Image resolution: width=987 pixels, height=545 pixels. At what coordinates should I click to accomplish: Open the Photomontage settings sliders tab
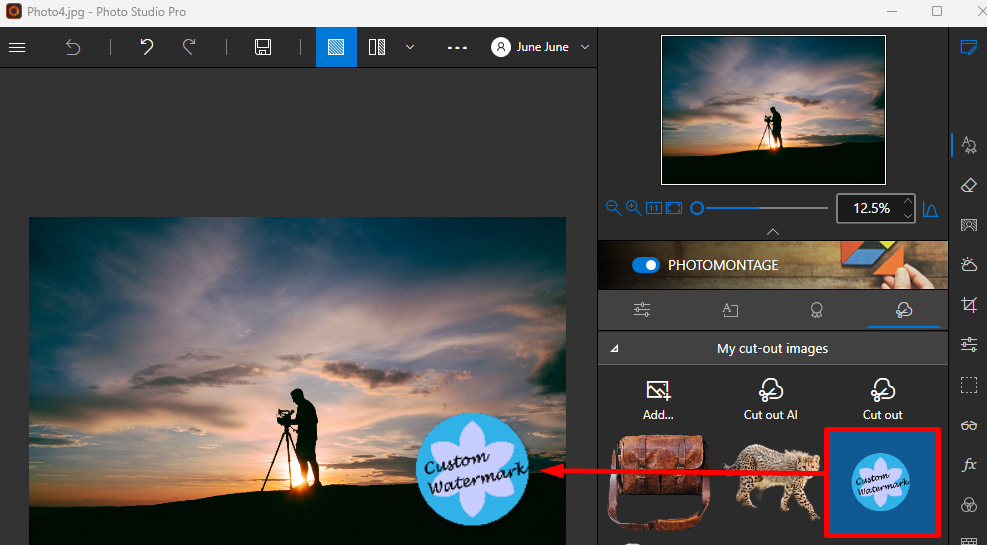pos(642,310)
